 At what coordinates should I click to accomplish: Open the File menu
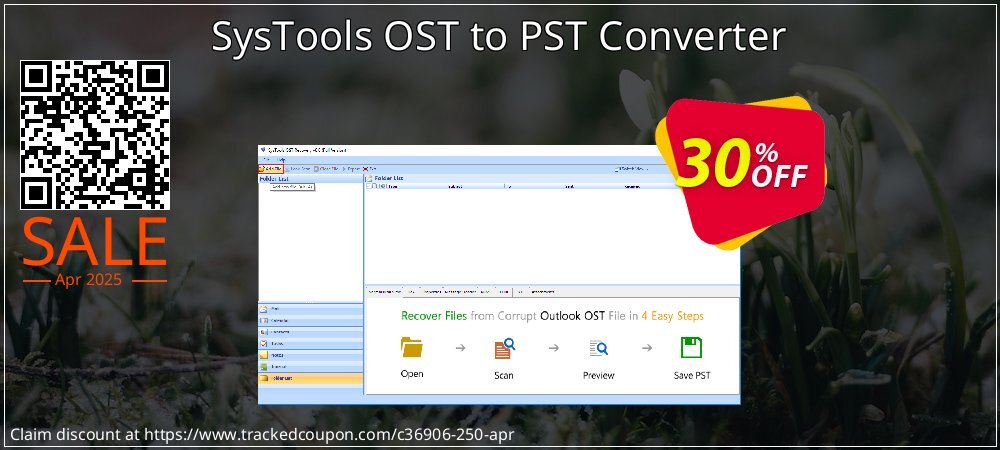pyautogui.click(x=267, y=159)
